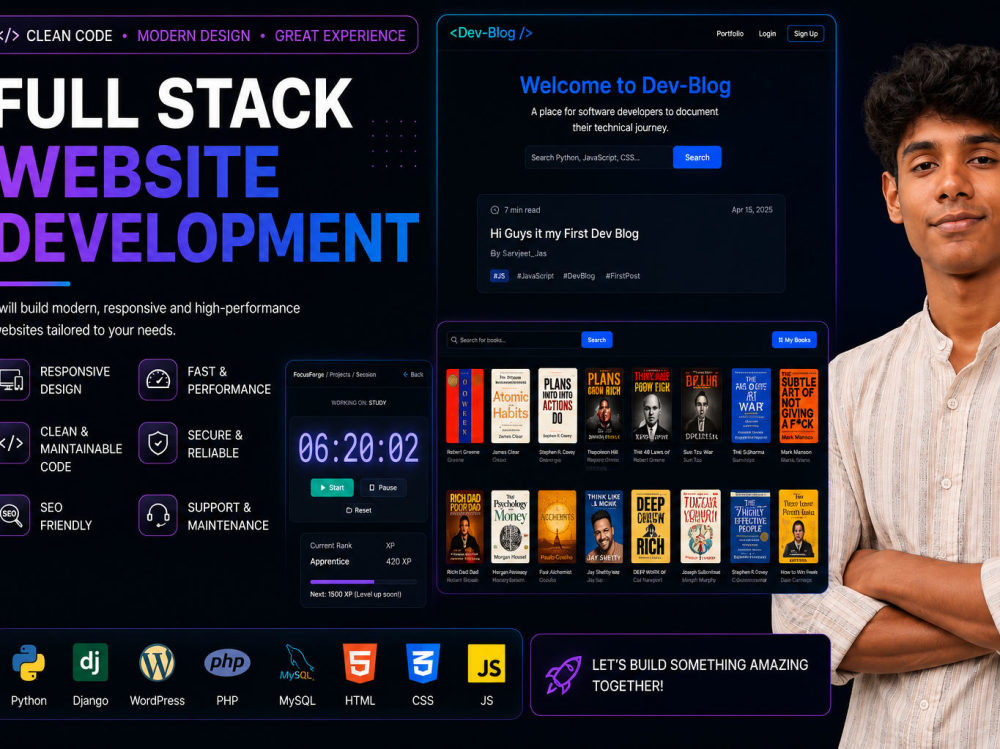Click the Responsive Design devices icon
The image size is (1000, 749).
[x=11, y=380]
